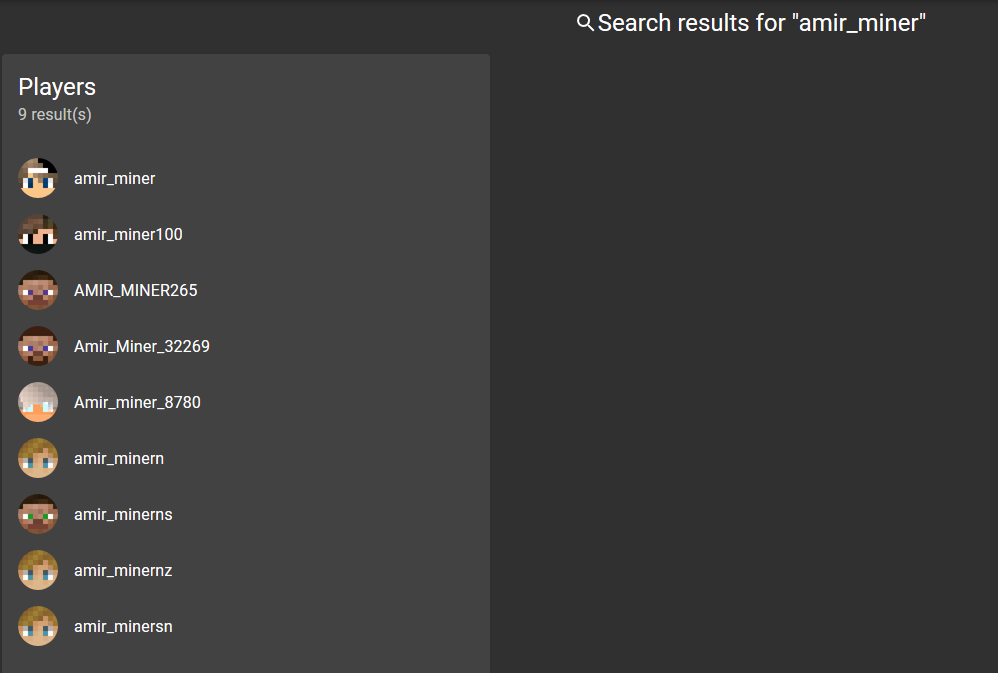This screenshot has width=998, height=673.
Task: Open the amir_minerns result entry
Action: pos(123,515)
